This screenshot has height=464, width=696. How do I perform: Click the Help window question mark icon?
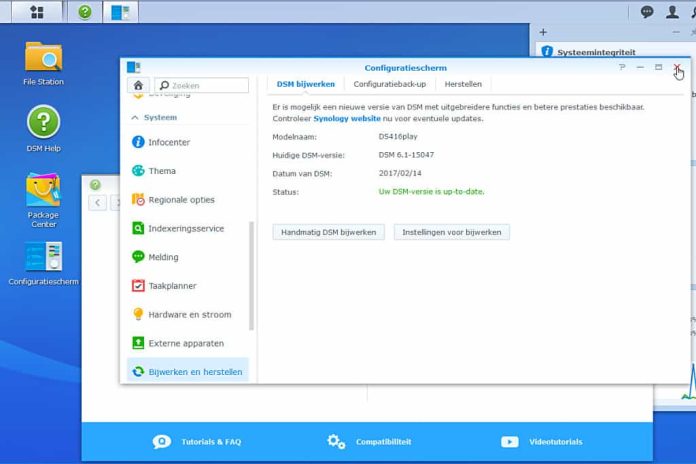(95, 184)
